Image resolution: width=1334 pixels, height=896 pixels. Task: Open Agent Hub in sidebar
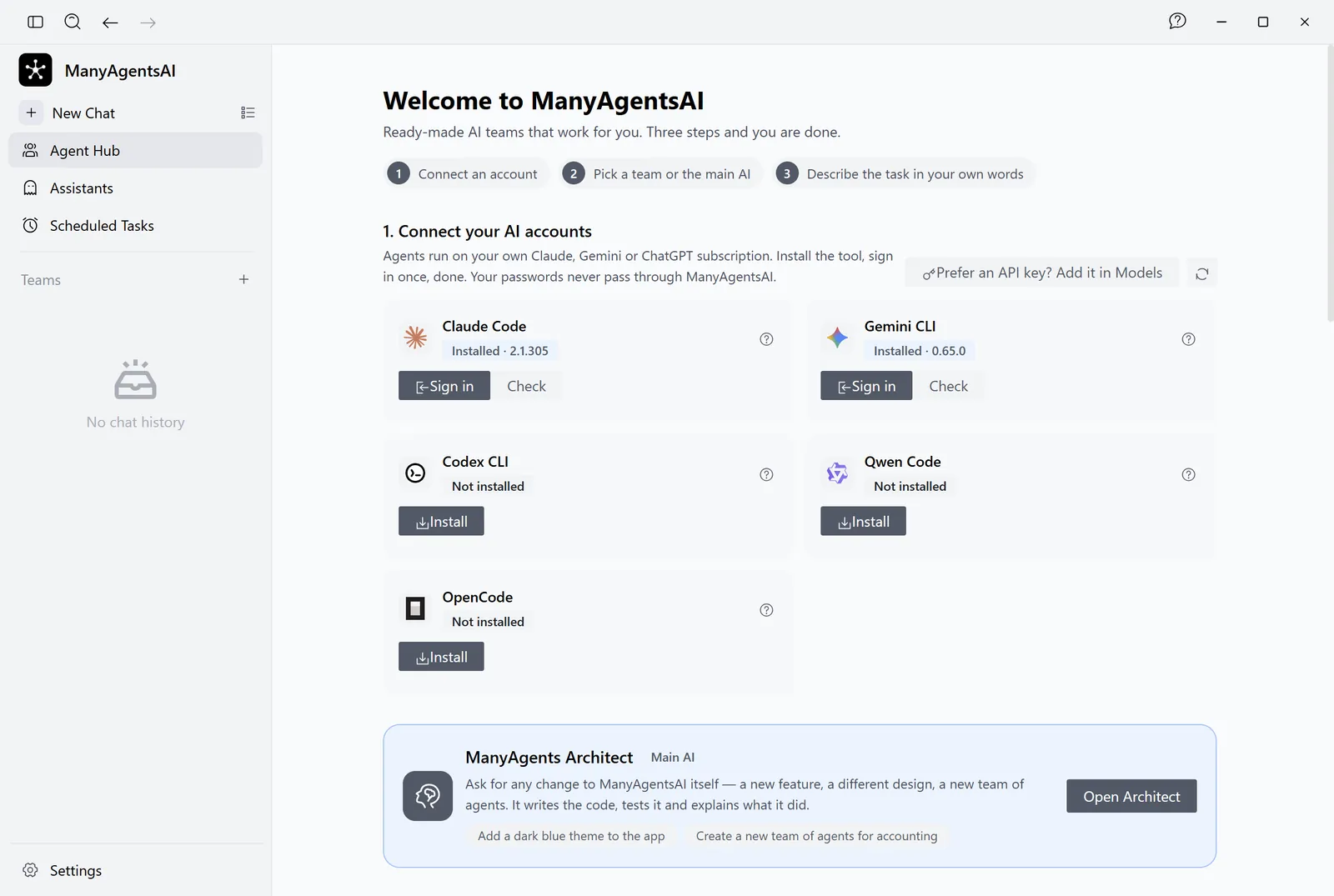pos(135,150)
